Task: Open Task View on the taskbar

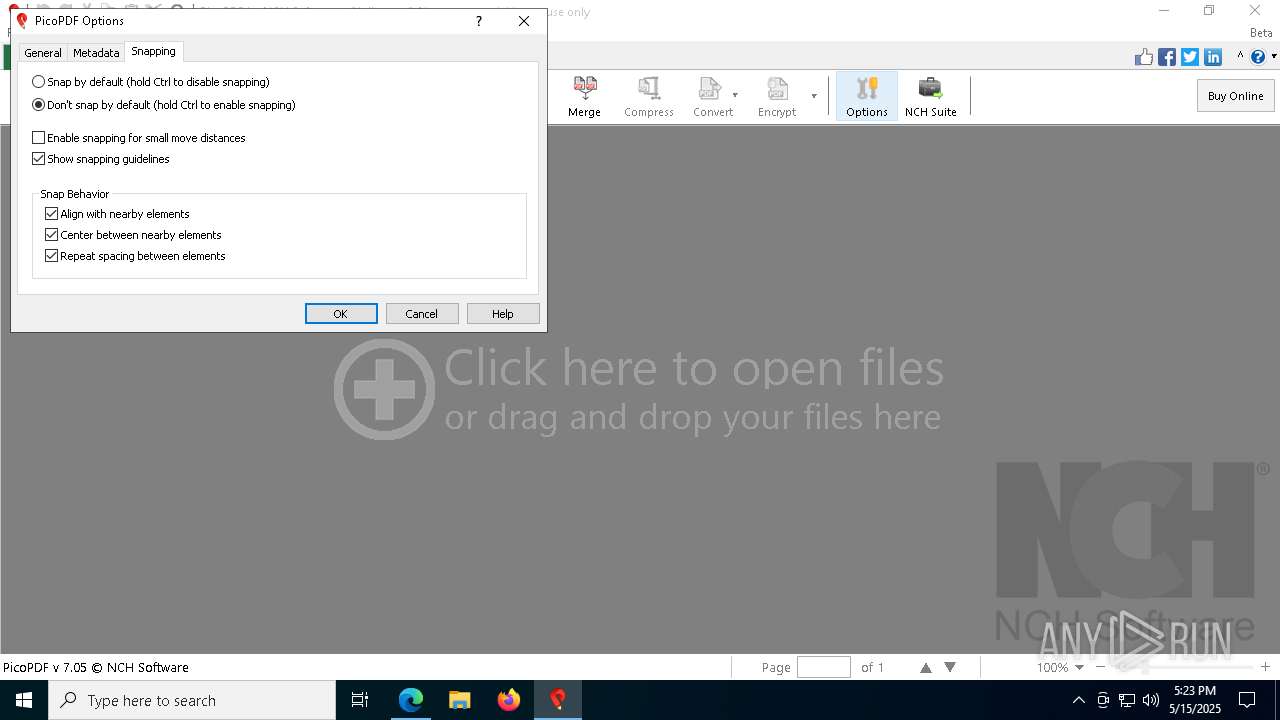Action: [x=360, y=700]
